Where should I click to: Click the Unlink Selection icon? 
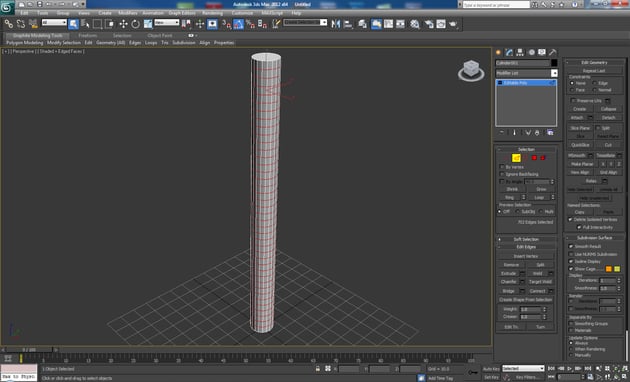click(20, 24)
